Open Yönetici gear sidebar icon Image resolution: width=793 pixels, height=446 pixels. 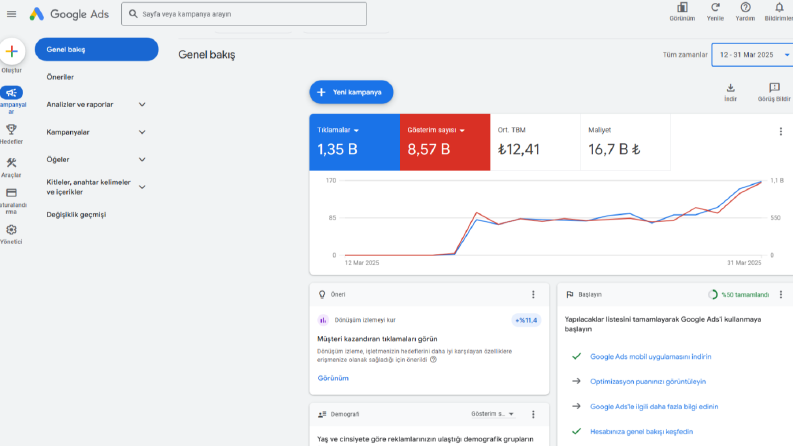[11, 230]
